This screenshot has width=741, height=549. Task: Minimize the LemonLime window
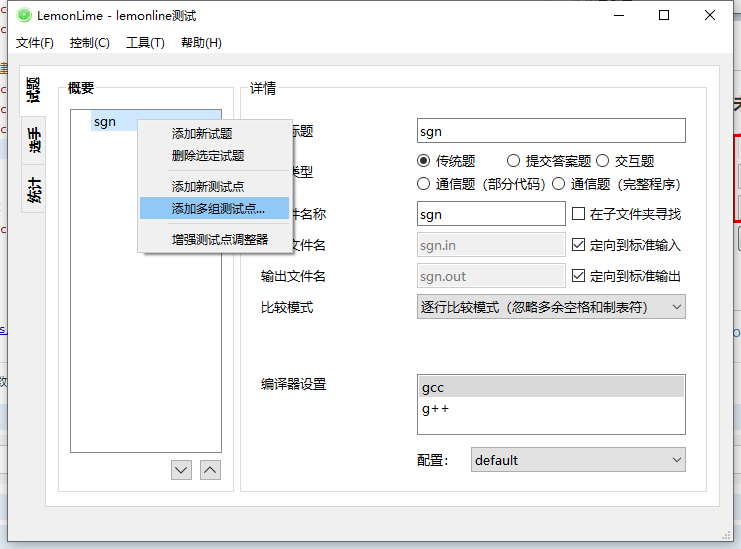click(x=619, y=16)
